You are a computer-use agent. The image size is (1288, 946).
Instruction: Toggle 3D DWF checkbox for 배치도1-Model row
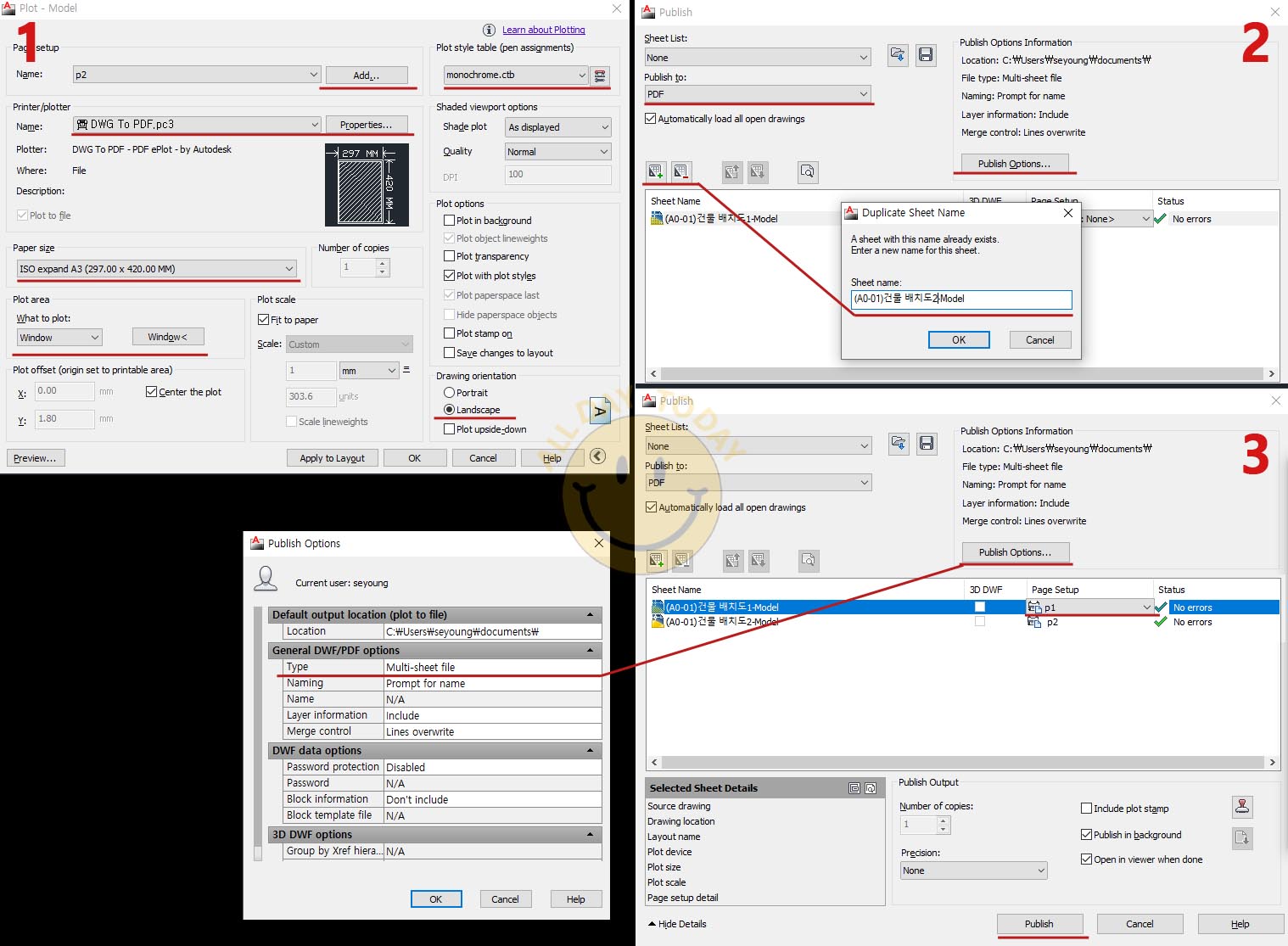coord(980,607)
